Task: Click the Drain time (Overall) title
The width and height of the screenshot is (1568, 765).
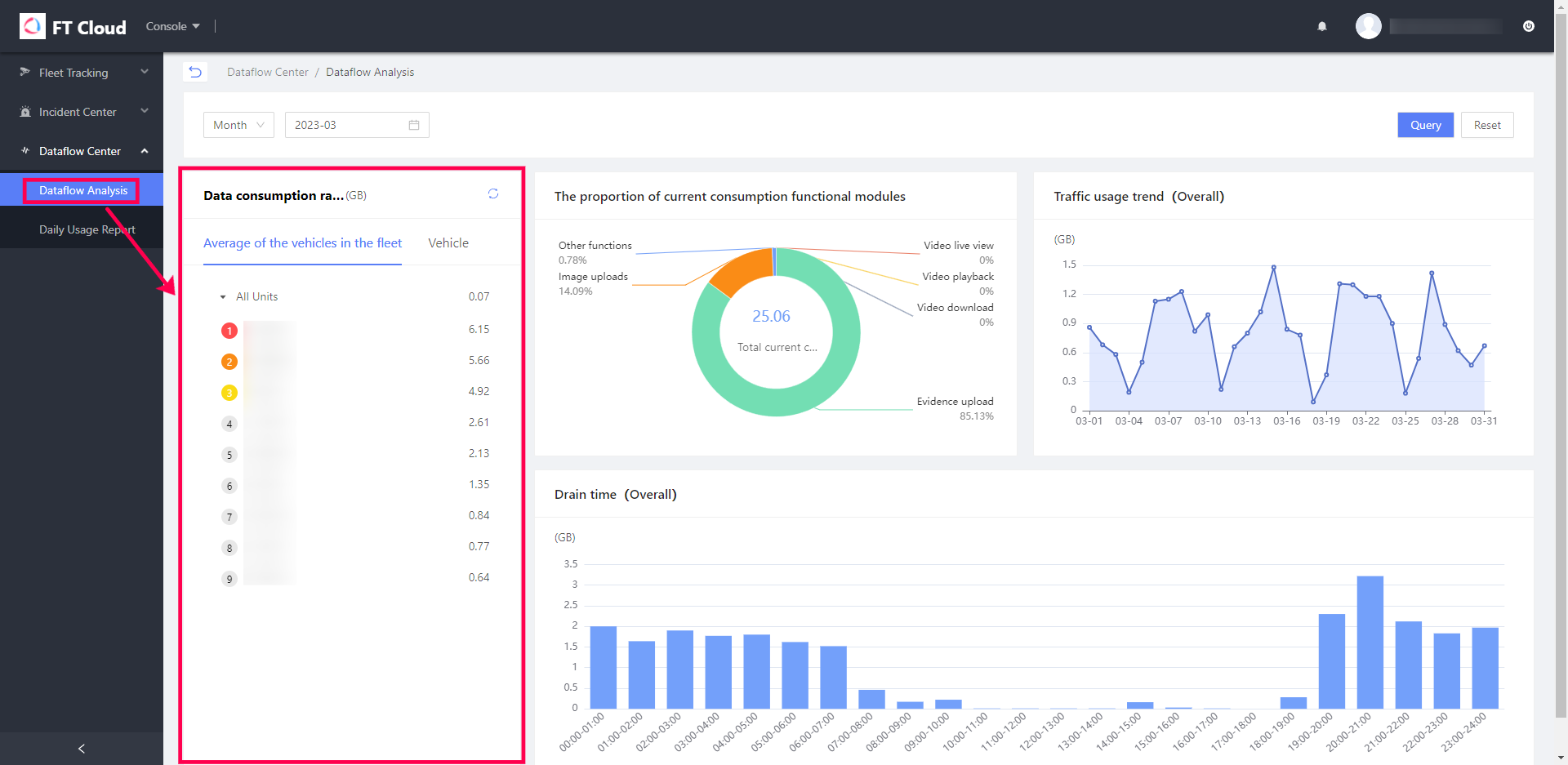Action: pyautogui.click(x=616, y=494)
